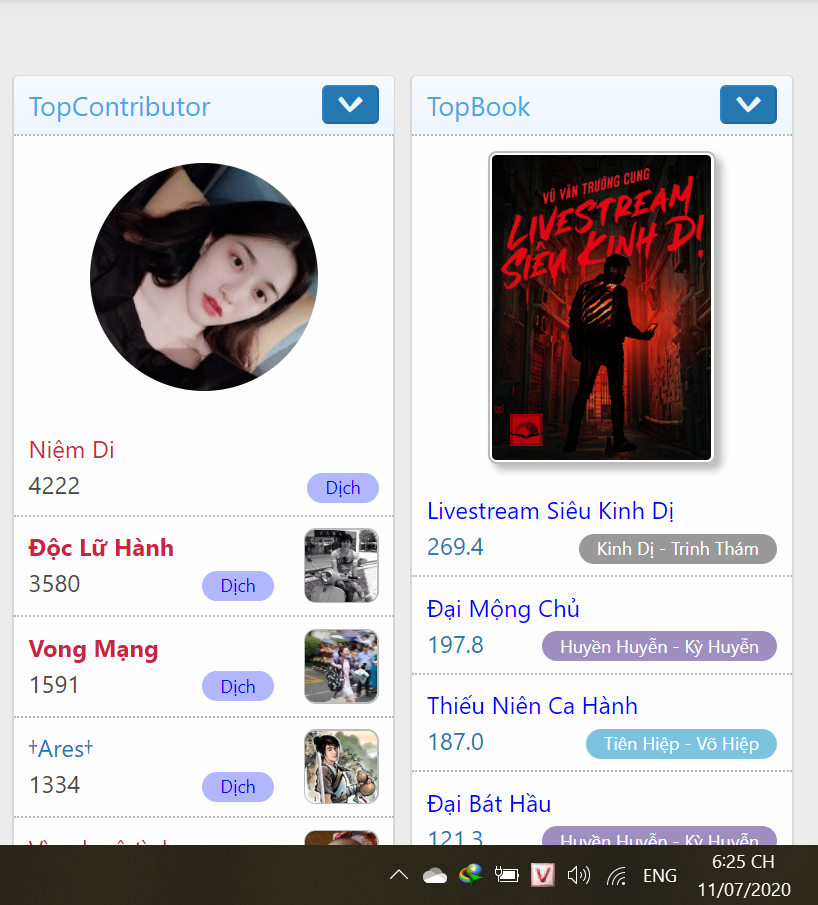Click the Dịch badge next to Độc Lữ Hành
818x905 pixels.
pyautogui.click(x=238, y=586)
